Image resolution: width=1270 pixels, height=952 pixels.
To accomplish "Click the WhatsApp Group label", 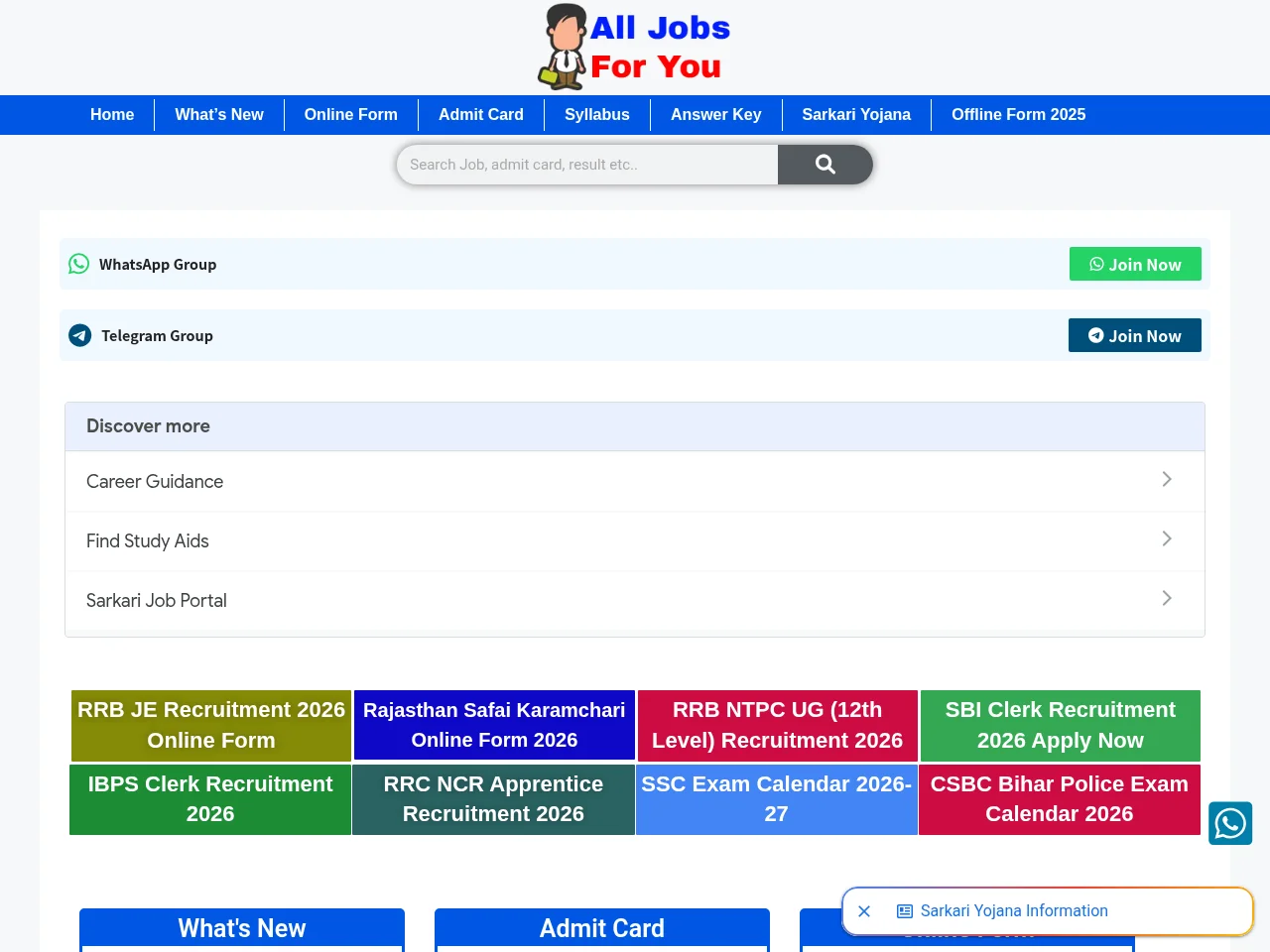I will (158, 265).
